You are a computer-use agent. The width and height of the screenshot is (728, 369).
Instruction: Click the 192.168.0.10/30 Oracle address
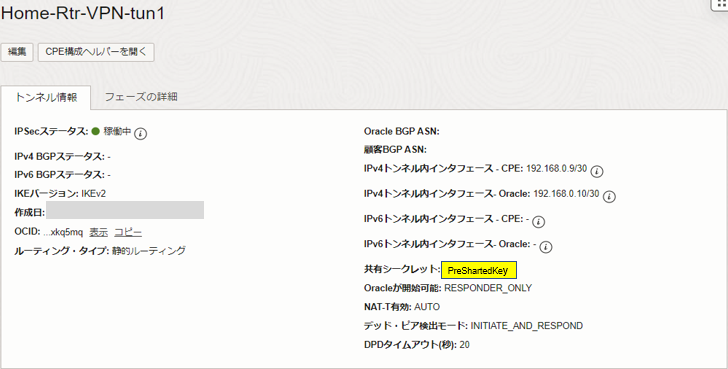pyautogui.click(x=566, y=194)
